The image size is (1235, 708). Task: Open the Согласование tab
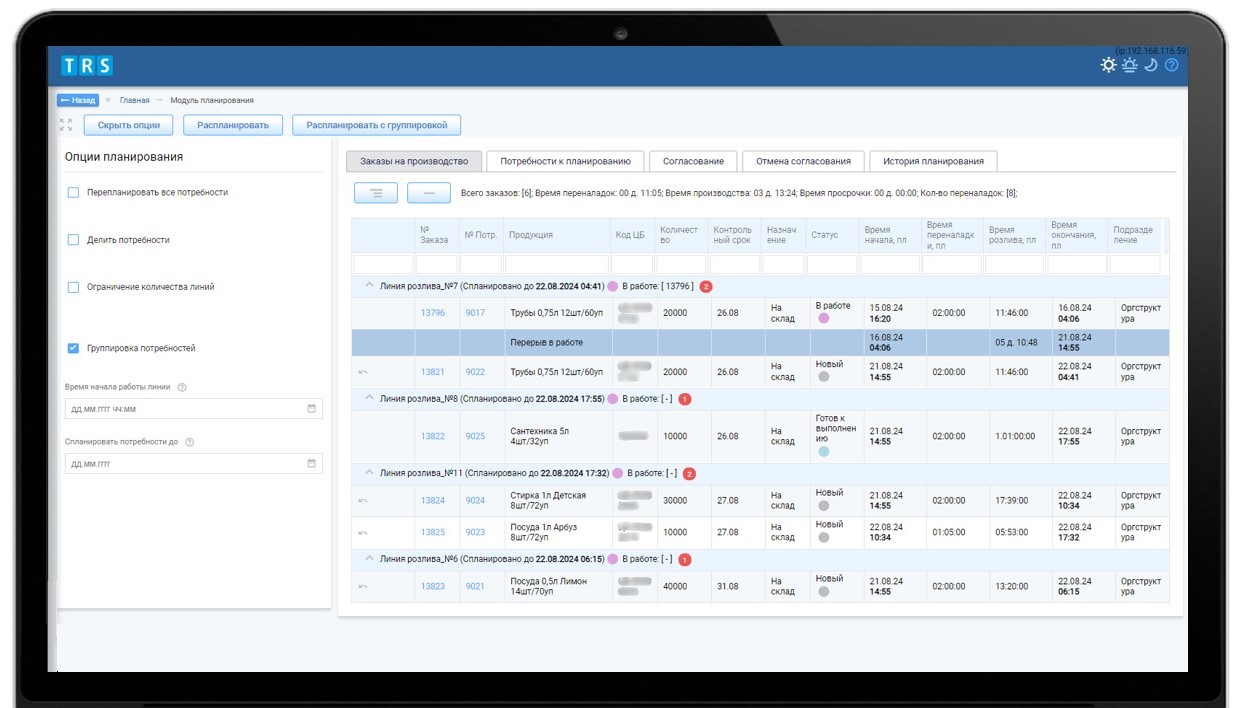point(693,161)
